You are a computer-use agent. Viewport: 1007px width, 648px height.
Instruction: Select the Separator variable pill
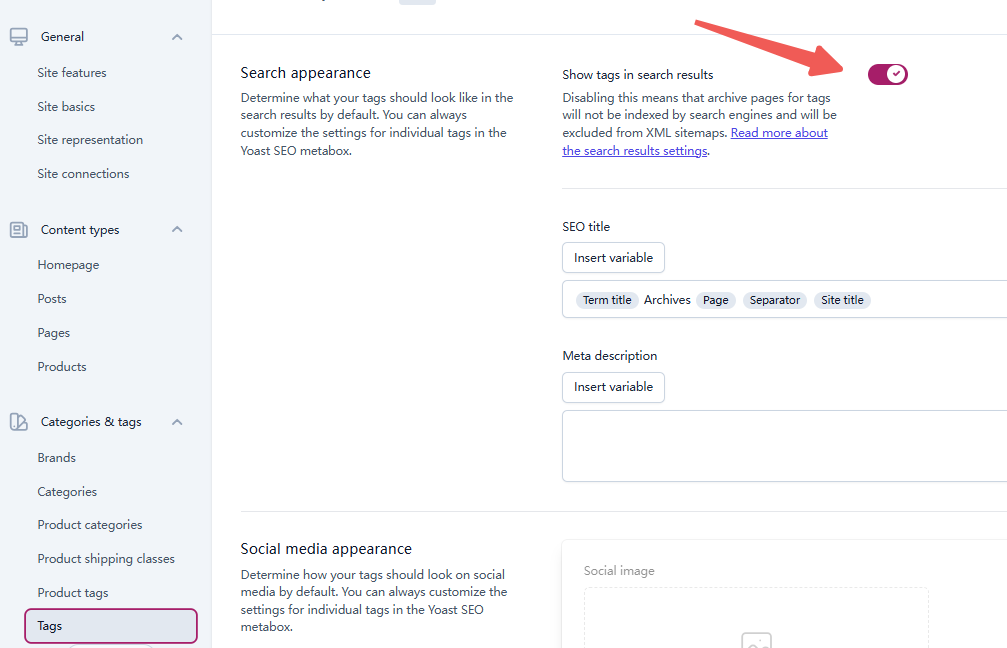(774, 299)
